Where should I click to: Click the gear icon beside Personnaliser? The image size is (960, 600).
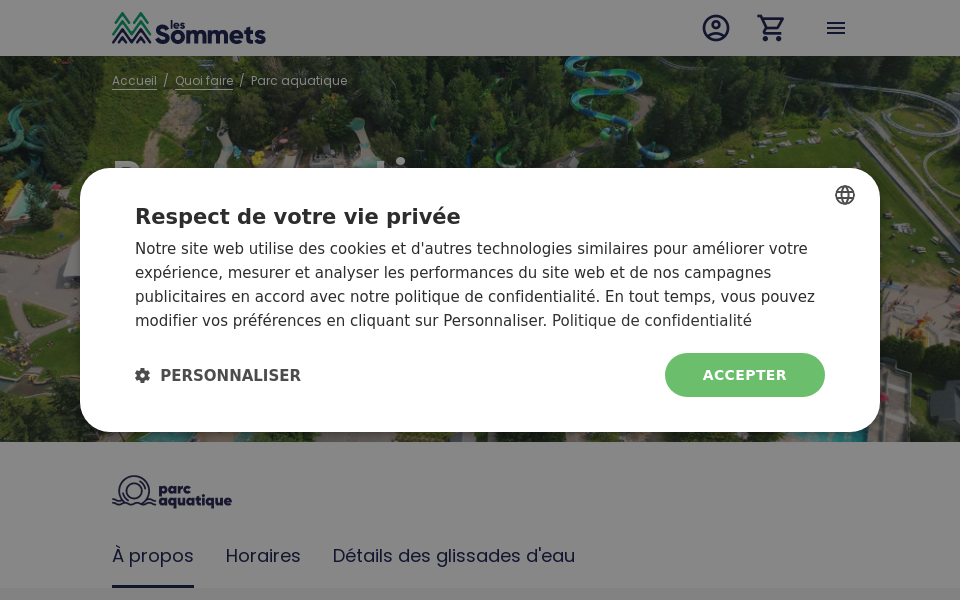[143, 375]
